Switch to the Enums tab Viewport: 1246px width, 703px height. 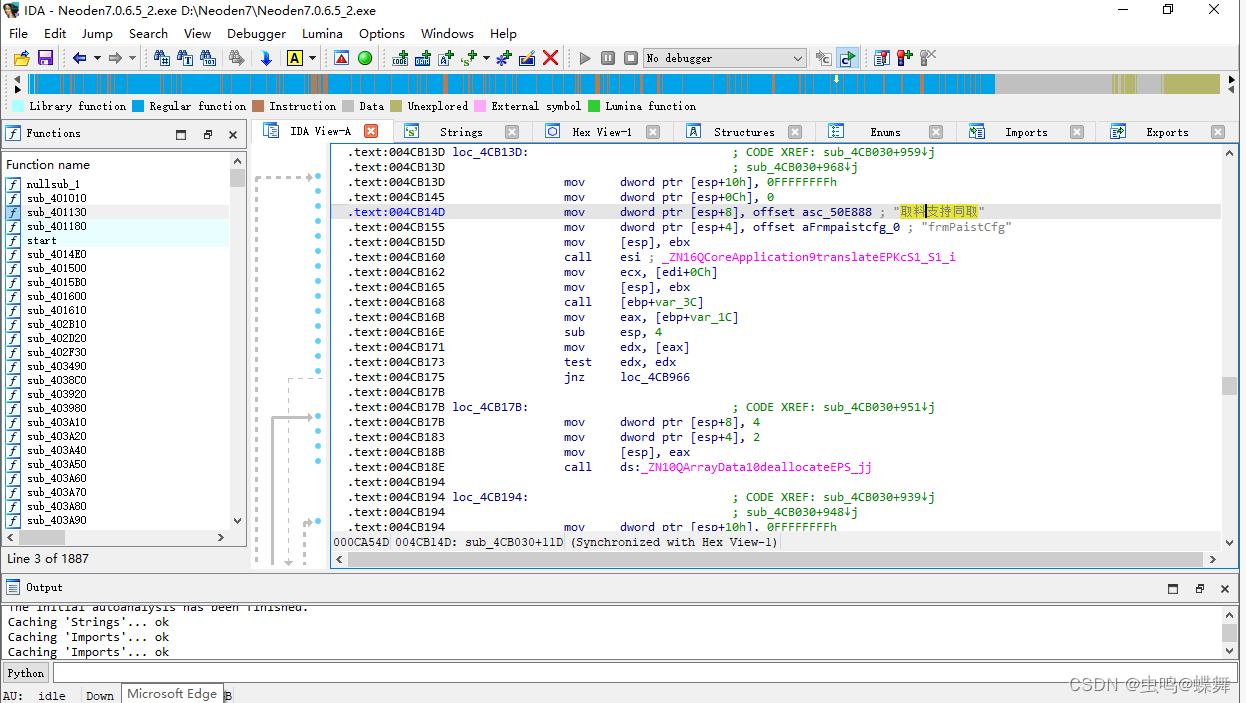pos(885,132)
